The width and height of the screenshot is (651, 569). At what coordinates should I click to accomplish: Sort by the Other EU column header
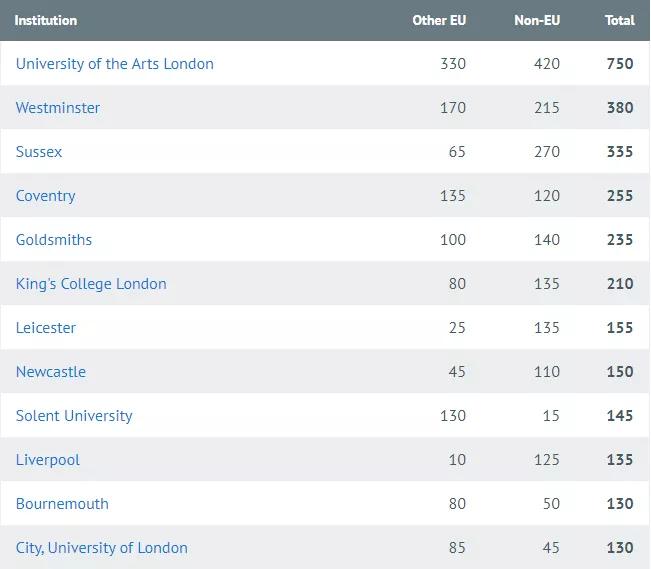pyautogui.click(x=439, y=20)
